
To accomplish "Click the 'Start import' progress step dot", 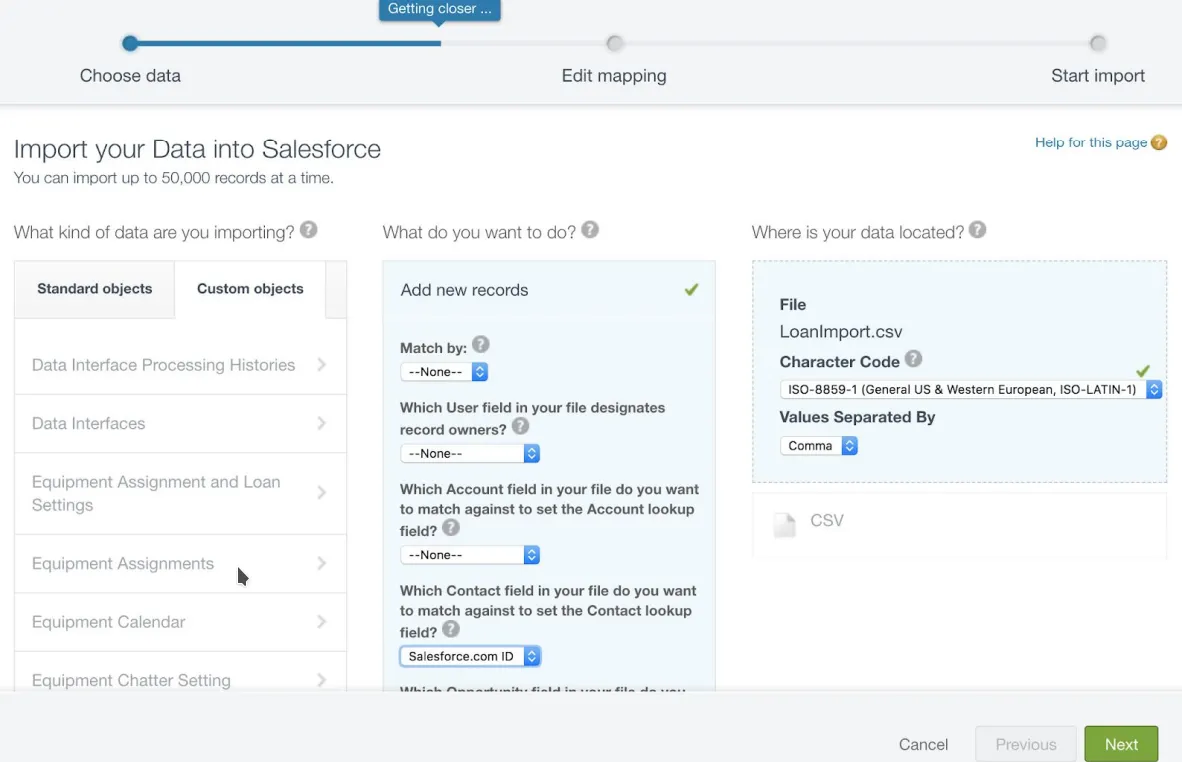I will coord(1098,43).
